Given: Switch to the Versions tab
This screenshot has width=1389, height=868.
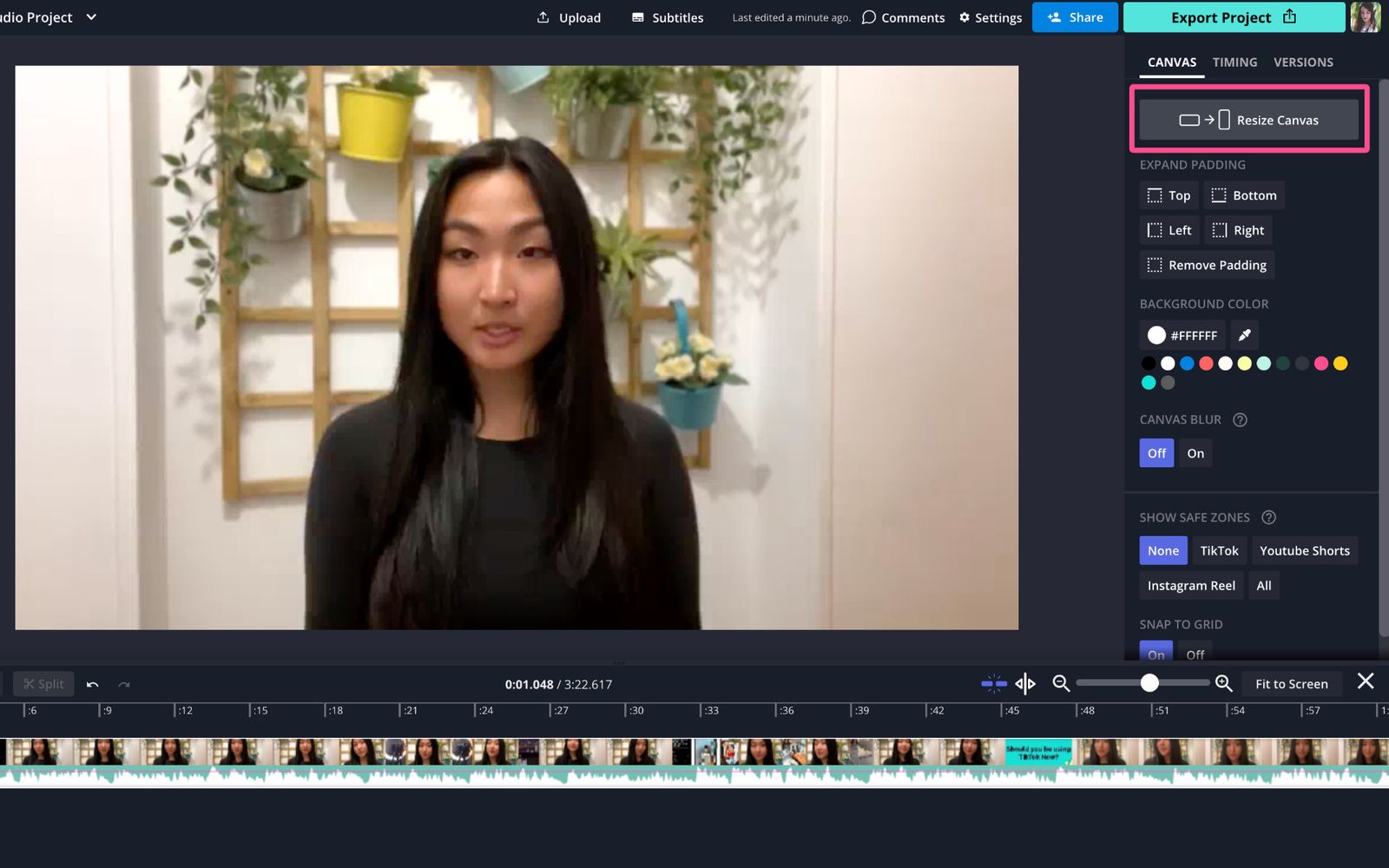Looking at the screenshot, I should [x=1302, y=62].
